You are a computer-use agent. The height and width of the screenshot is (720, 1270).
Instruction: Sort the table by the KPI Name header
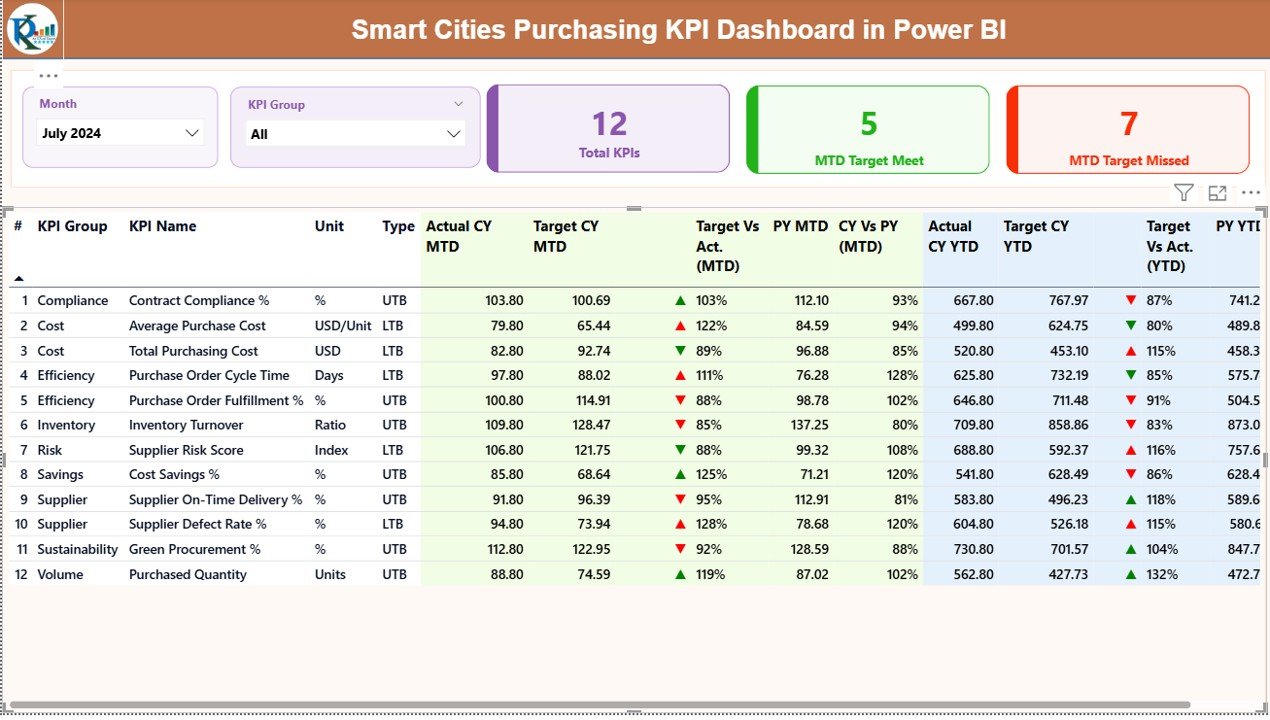coord(162,226)
